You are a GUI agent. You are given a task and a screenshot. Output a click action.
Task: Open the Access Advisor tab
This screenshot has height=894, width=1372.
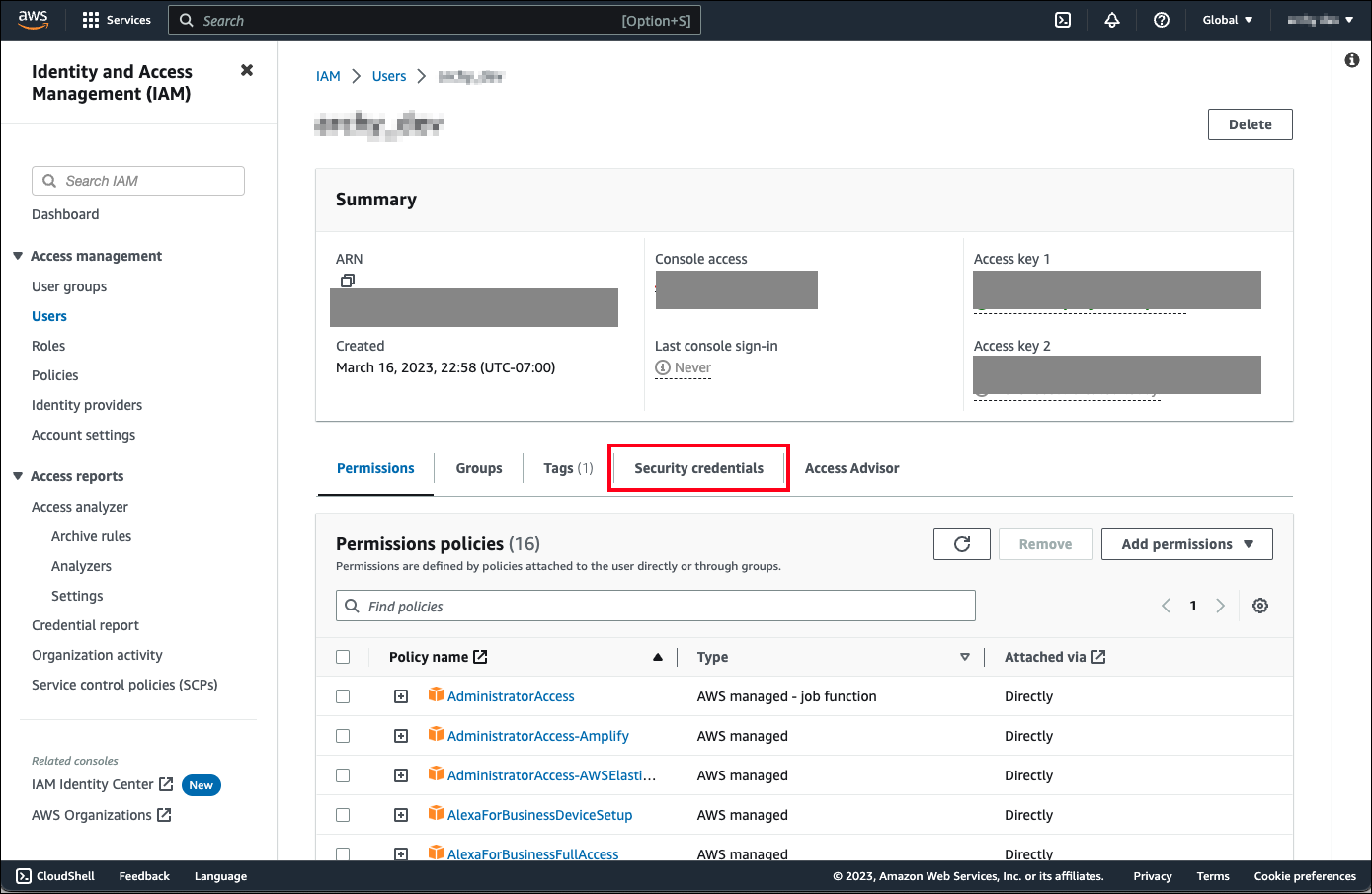coord(851,468)
